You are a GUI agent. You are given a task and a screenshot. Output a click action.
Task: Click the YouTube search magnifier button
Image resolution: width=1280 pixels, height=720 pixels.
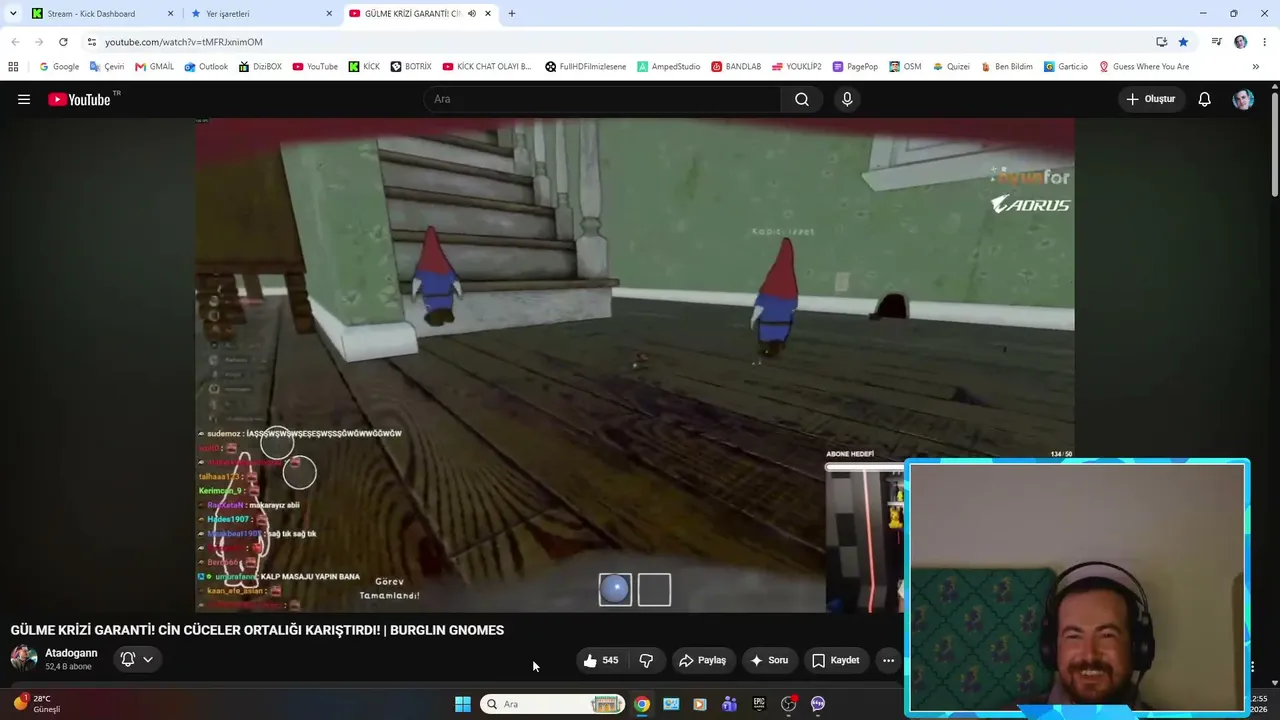coord(802,99)
